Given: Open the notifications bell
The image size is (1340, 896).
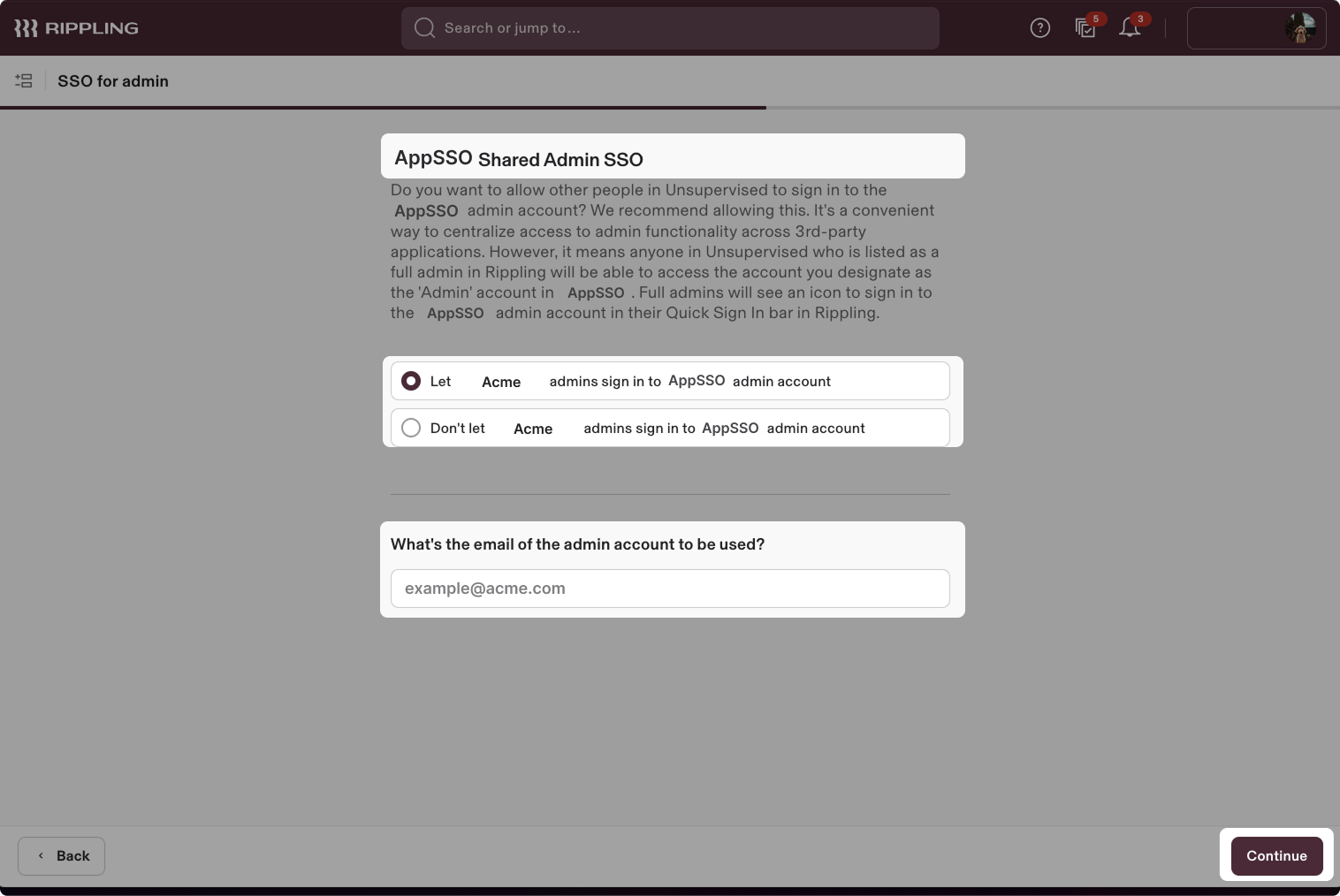Looking at the screenshot, I should click(1129, 28).
